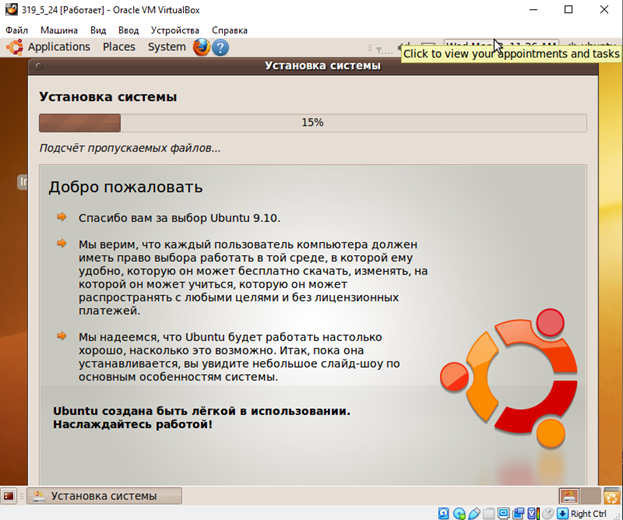Click the keyboard capture arrow icon
This screenshot has width=623, height=520.
tap(563, 513)
